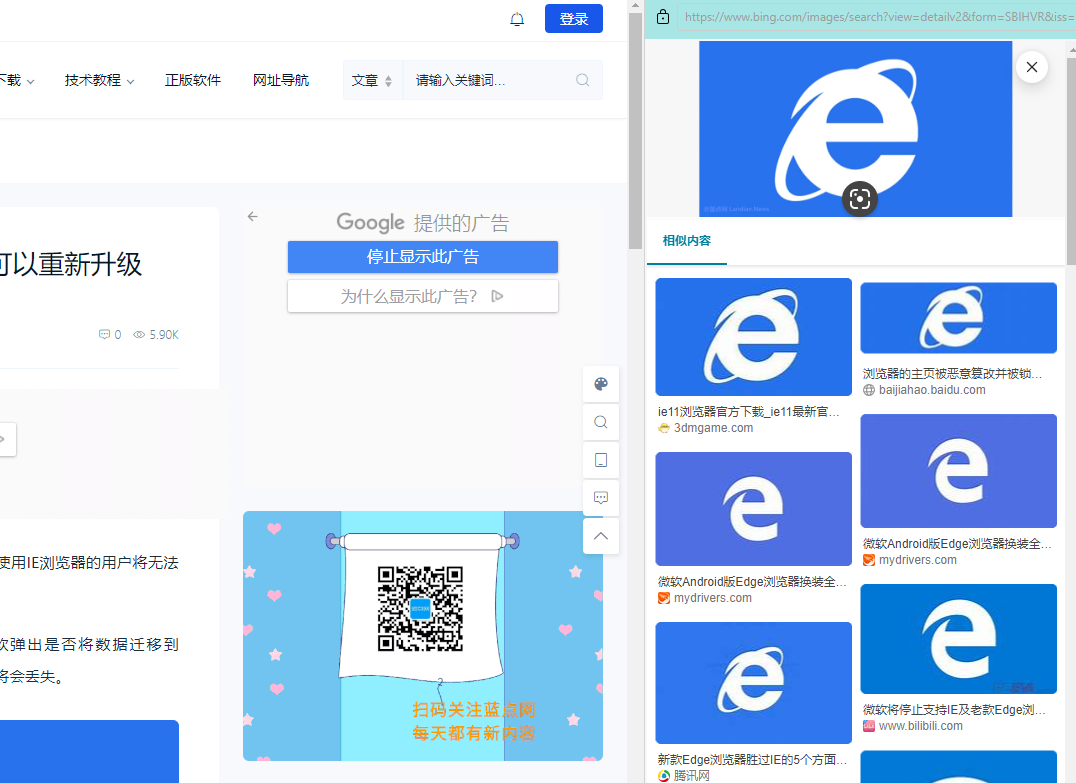Open the 正版软件 menu item
This screenshot has height=783, width=1076.
click(193, 80)
